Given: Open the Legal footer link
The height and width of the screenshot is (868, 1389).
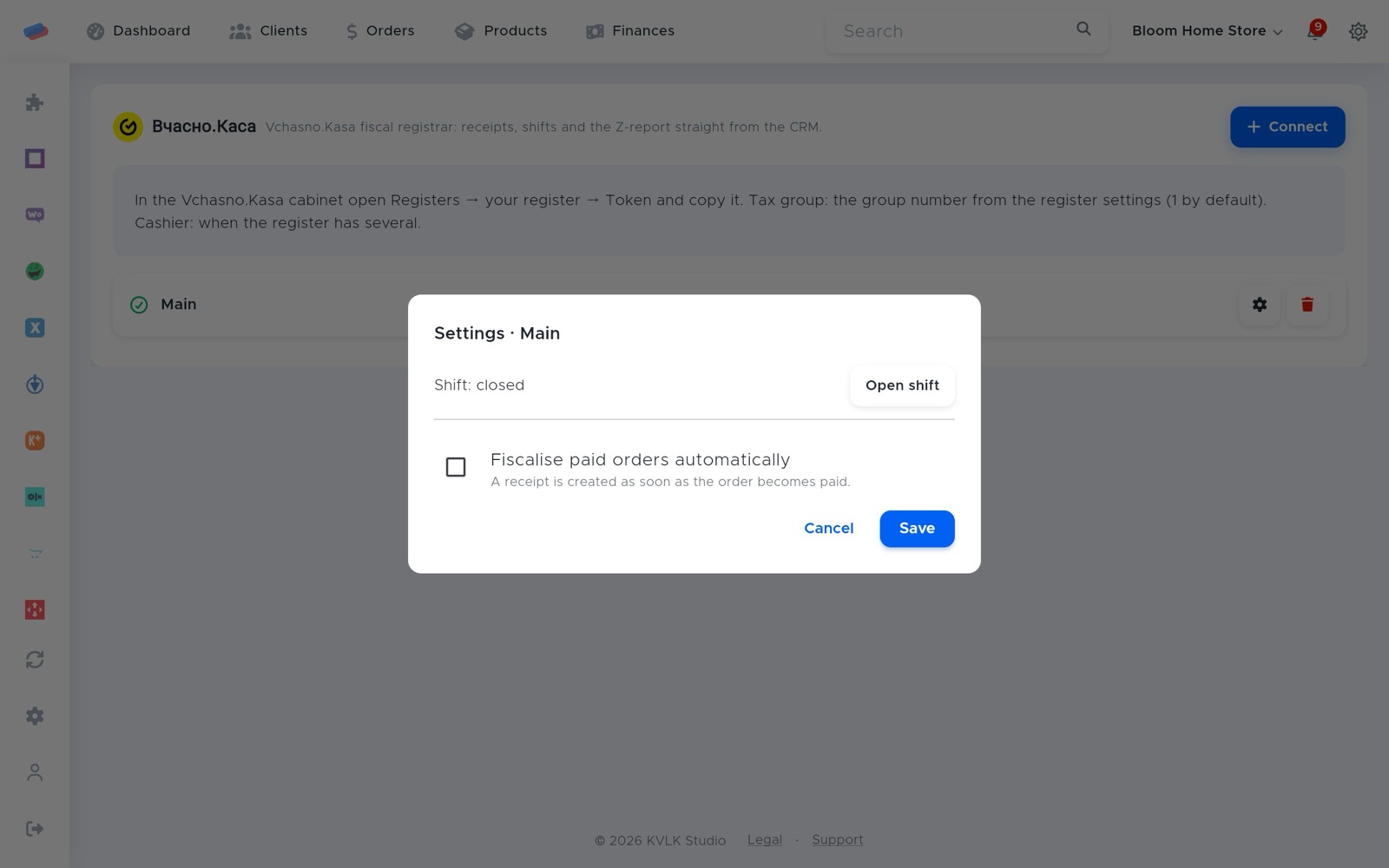Looking at the screenshot, I should (x=764, y=840).
